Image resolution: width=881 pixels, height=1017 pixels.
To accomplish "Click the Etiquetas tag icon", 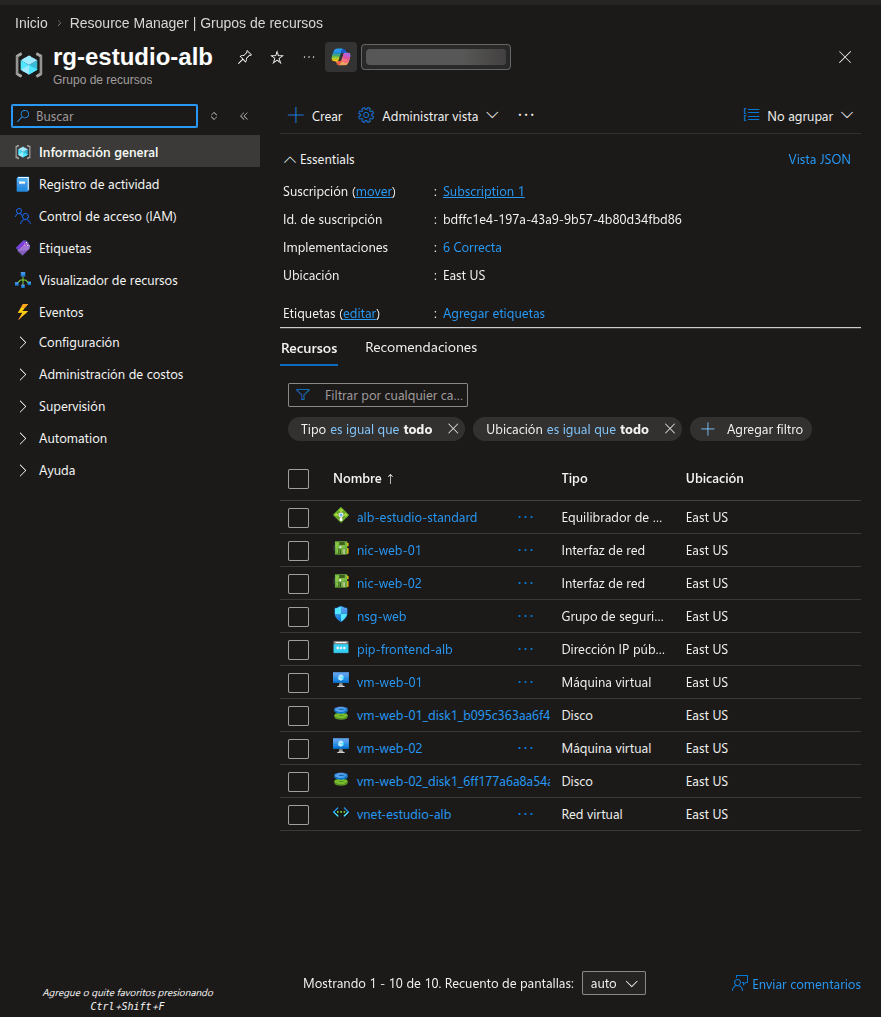I will [x=23, y=248].
